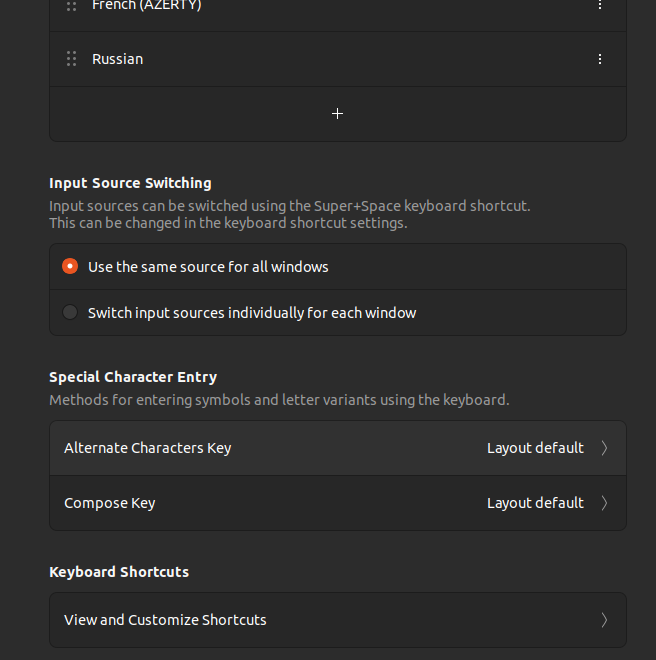The height and width of the screenshot is (660, 656).
Task: Click the Input Source Switching heading
Action: click(130, 183)
